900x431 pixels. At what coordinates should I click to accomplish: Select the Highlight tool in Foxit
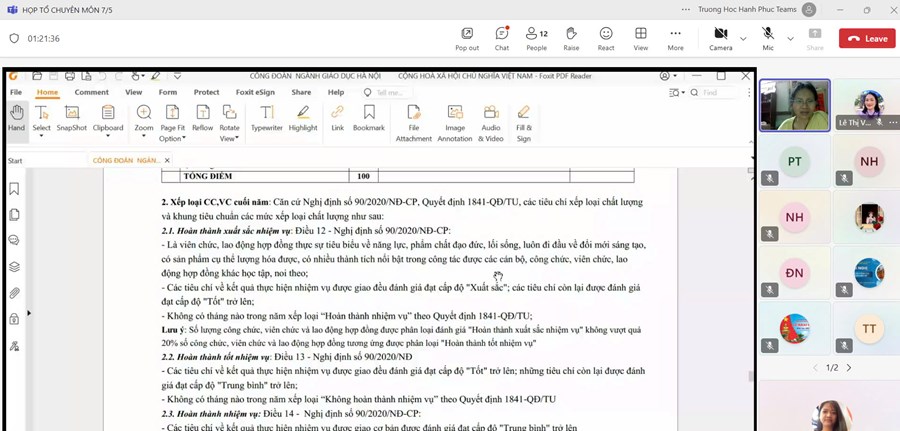pos(303,118)
